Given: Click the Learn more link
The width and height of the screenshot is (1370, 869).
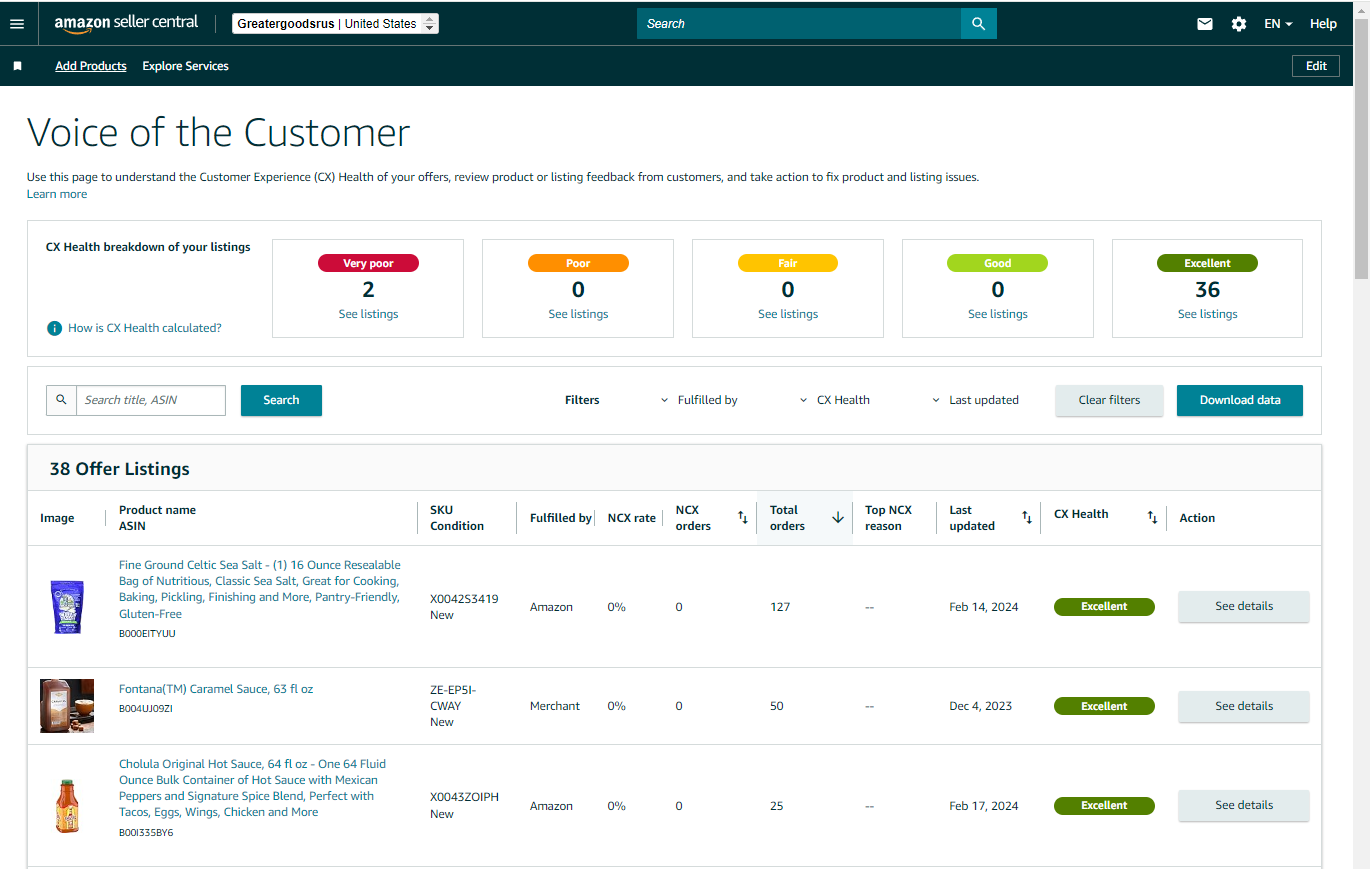Looking at the screenshot, I should [x=57, y=194].
